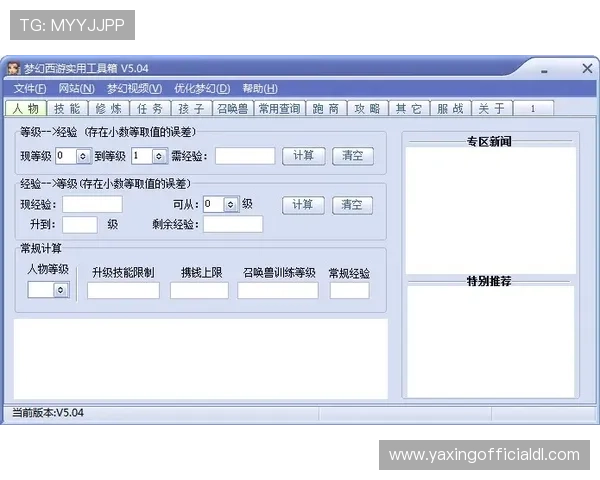Switch to the 任务 tab
Image resolution: width=600 pixels, height=480 pixels.
pos(150,109)
